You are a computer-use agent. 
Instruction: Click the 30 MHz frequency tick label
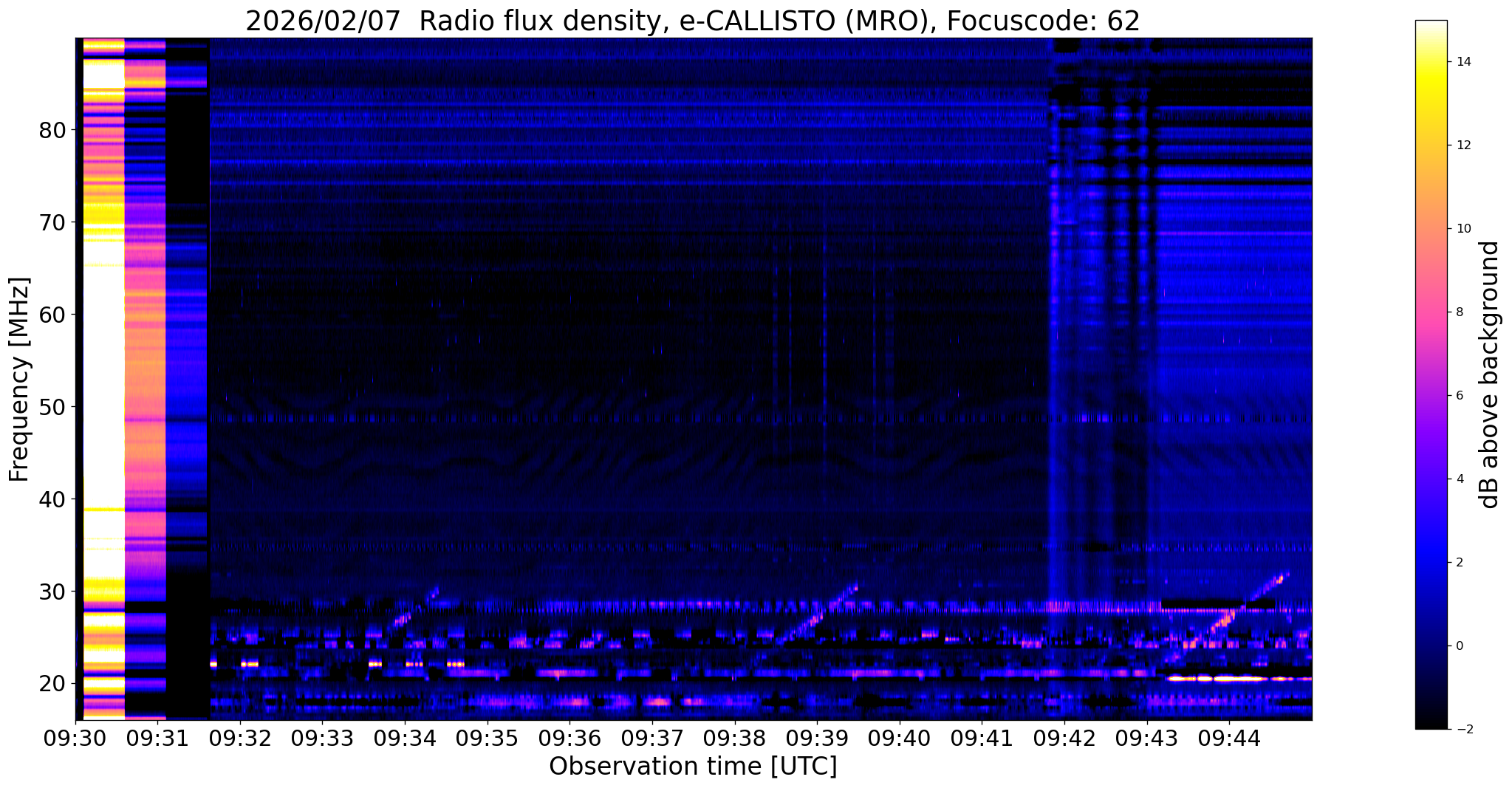coord(52,592)
